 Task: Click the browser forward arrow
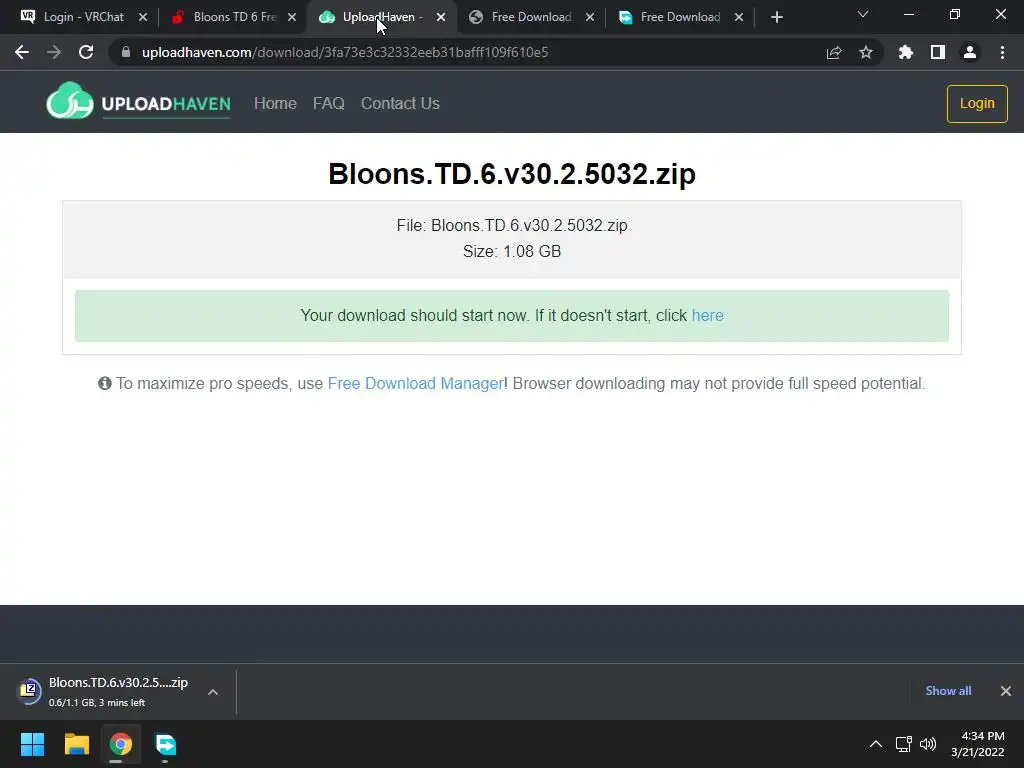[x=54, y=52]
